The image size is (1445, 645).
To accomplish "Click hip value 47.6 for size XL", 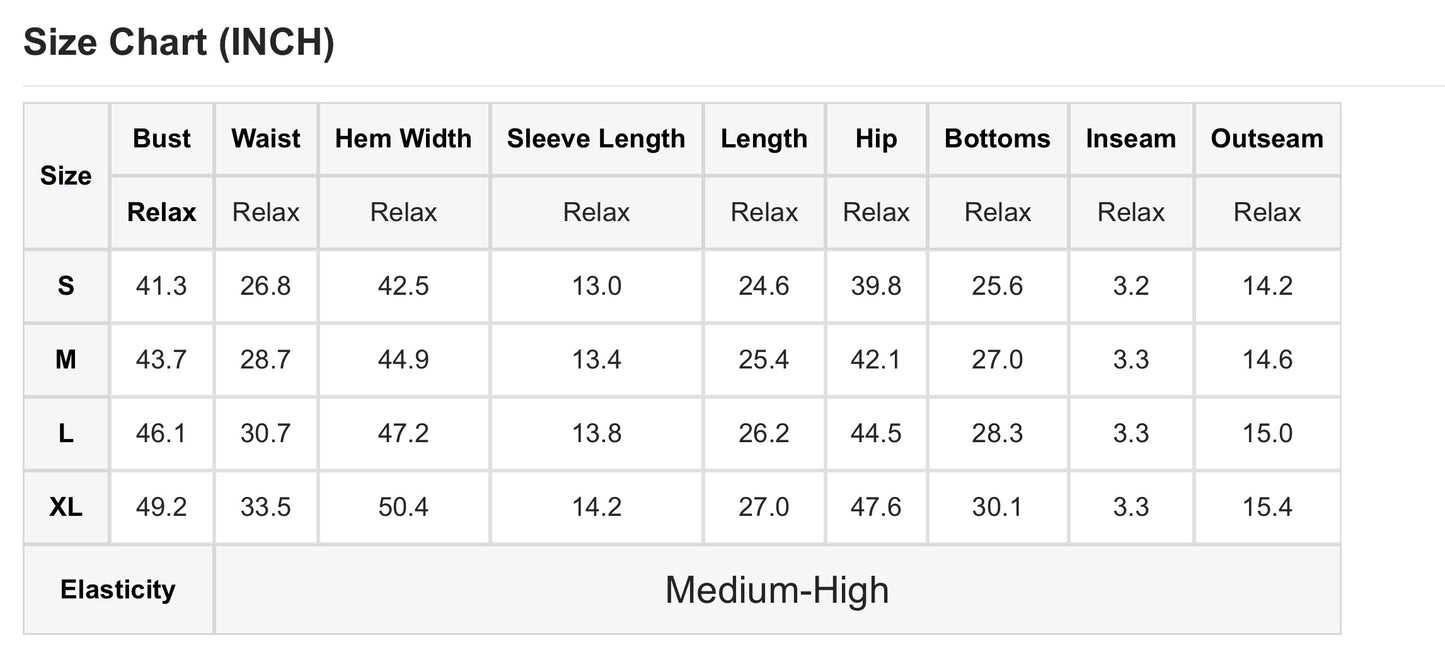I will (876, 507).
